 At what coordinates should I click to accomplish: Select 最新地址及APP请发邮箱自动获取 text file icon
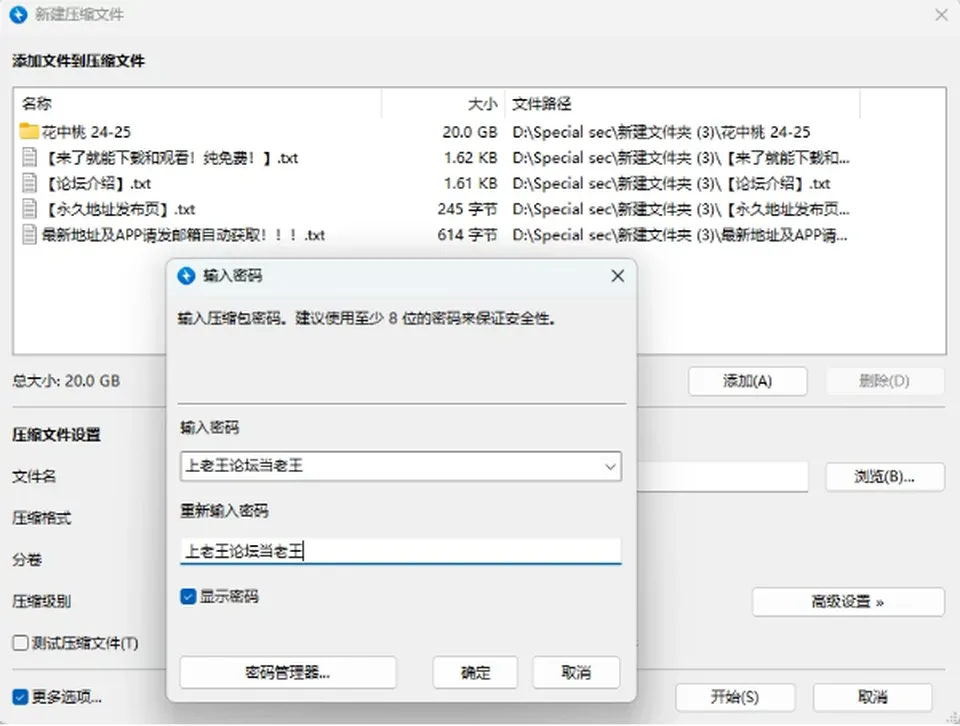(x=29, y=234)
